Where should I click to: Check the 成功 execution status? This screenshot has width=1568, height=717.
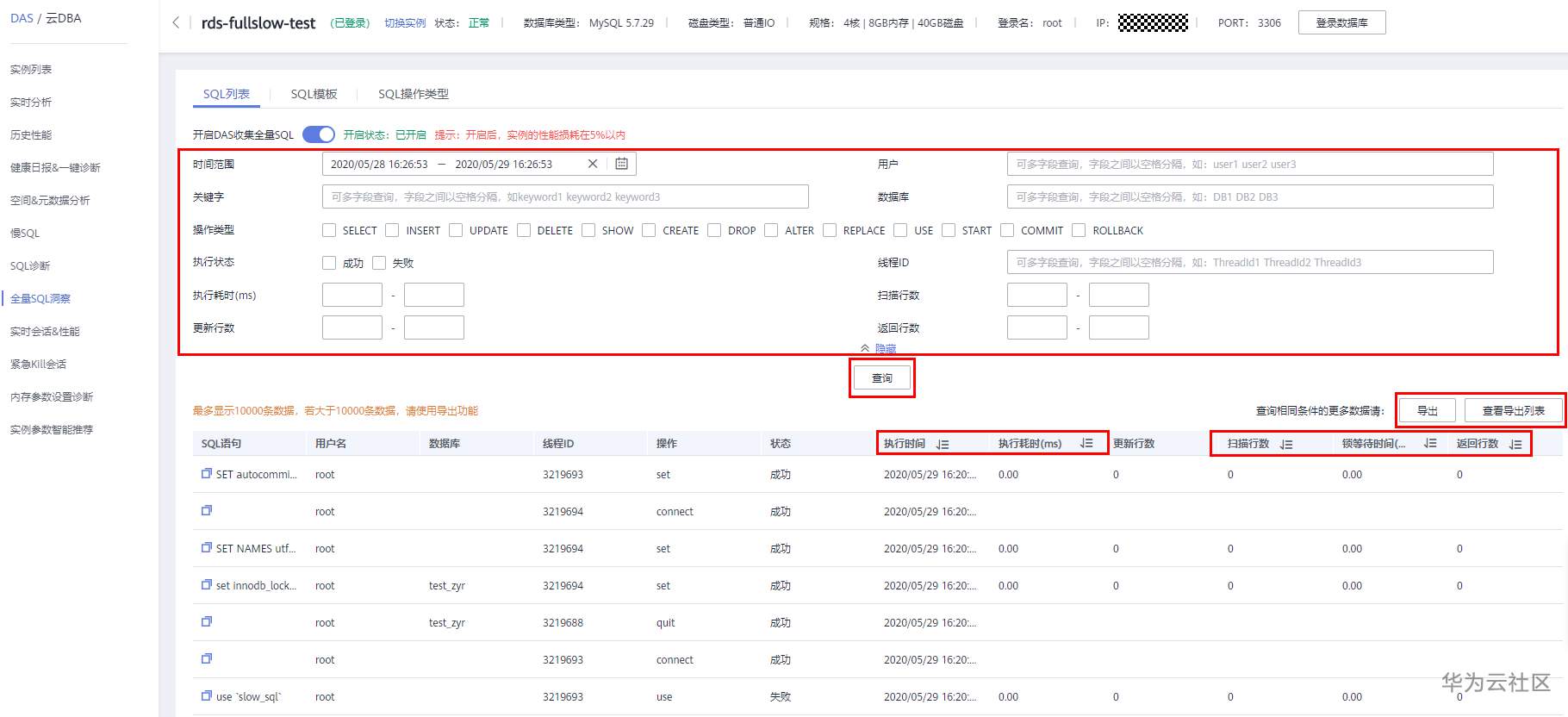click(329, 263)
